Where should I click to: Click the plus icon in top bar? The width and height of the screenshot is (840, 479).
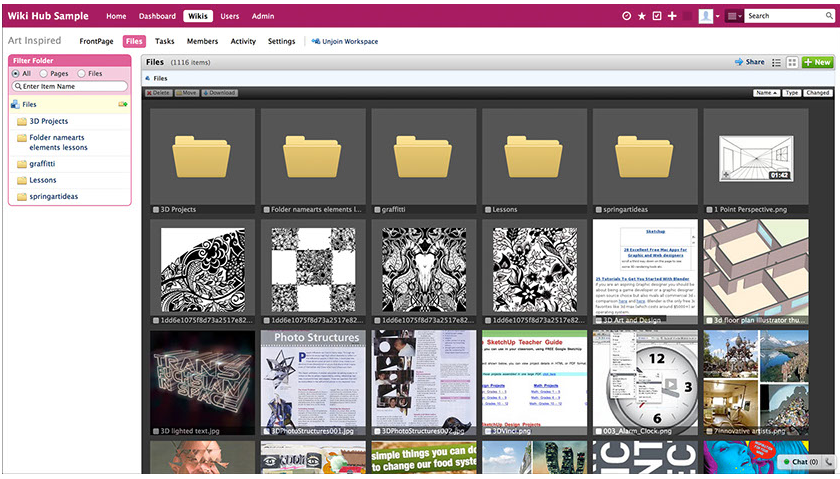tap(672, 16)
